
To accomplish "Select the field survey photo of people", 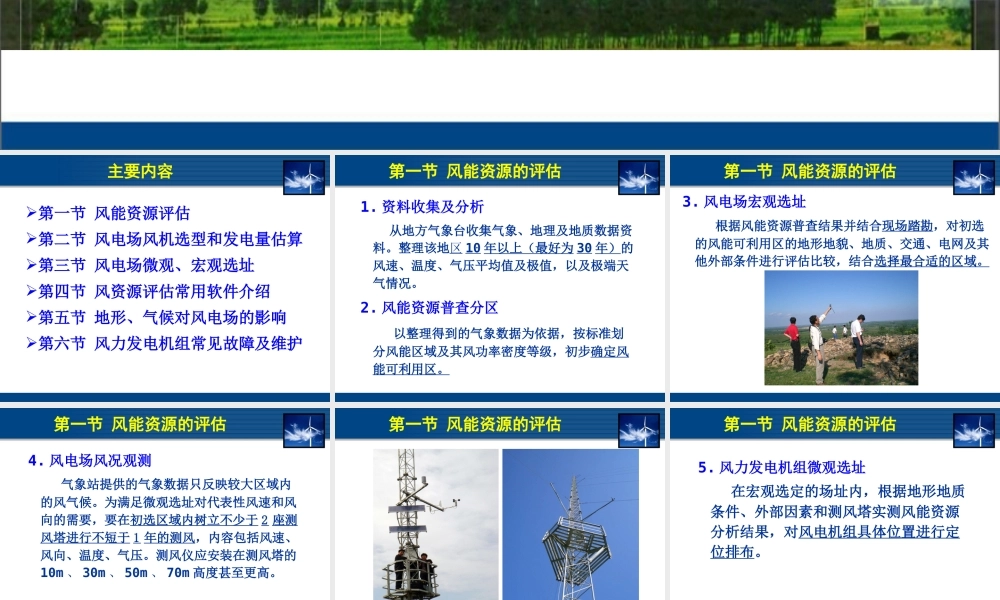I will pos(841,327).
